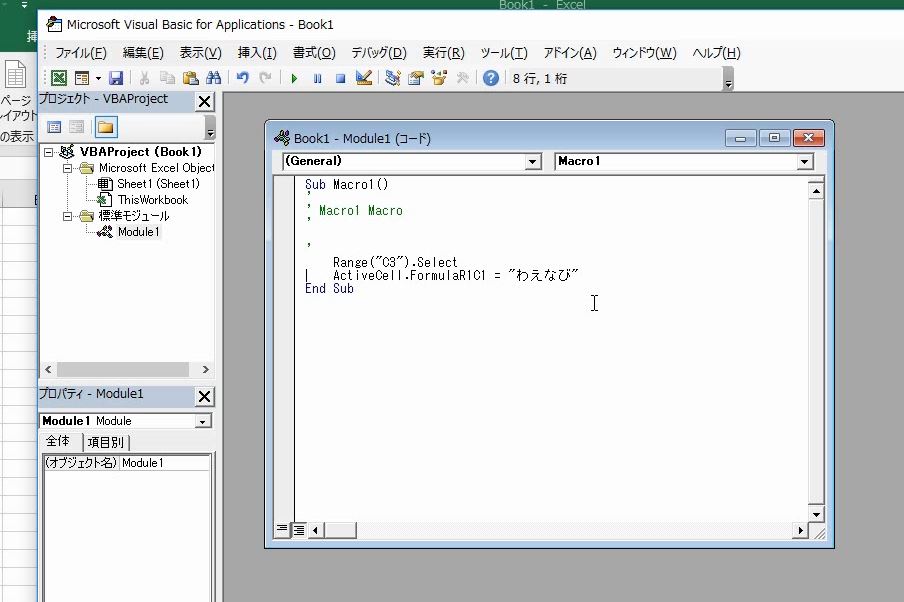904x602 pixels.
Task: Save the workbook with the floppy icon
Action: [116, 78]
